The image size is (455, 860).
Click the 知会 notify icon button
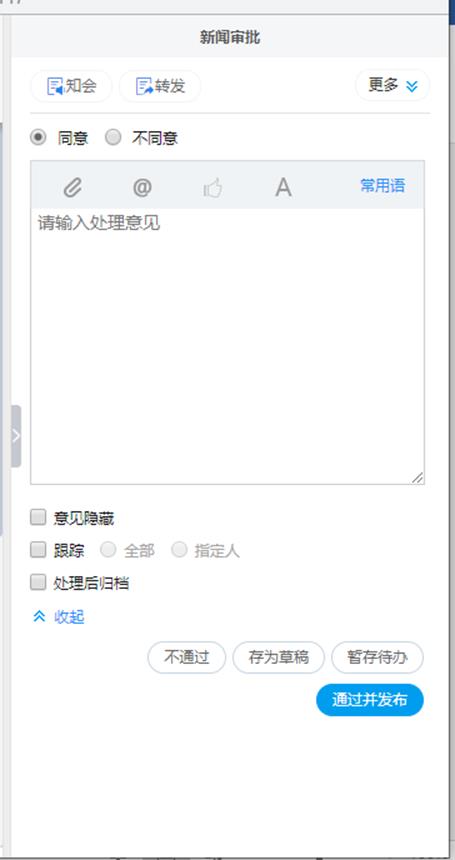pyautogui.click(x=71, y=86)
